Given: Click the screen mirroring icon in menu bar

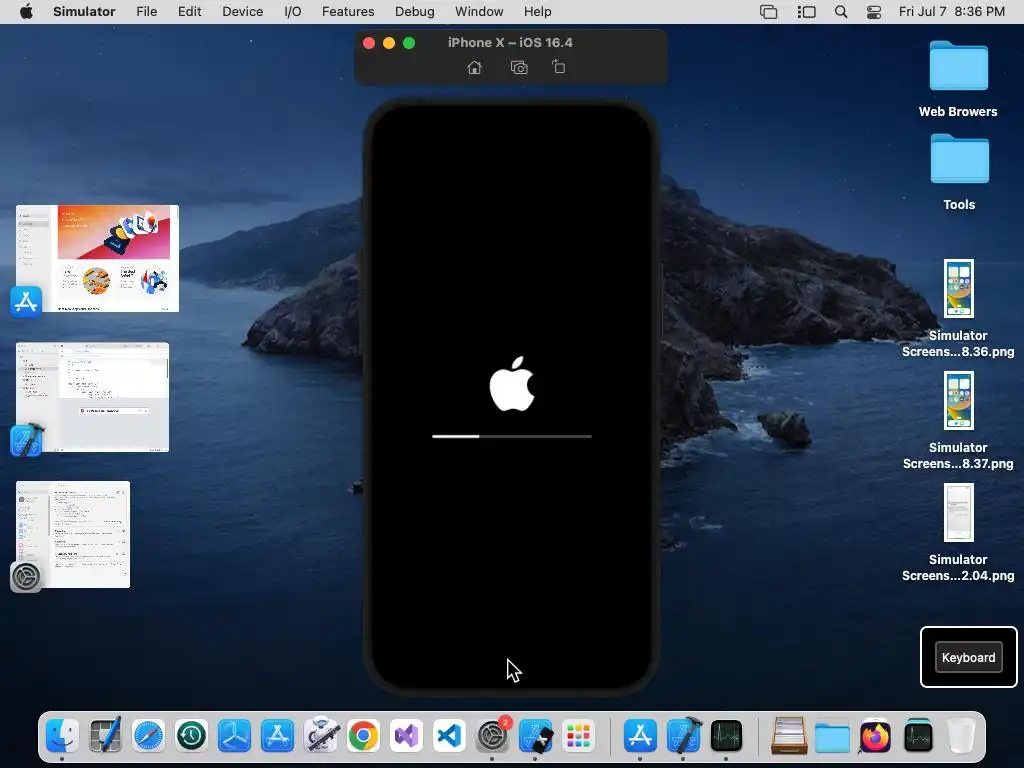Looking at the screenshot, I should coord(769,12).
